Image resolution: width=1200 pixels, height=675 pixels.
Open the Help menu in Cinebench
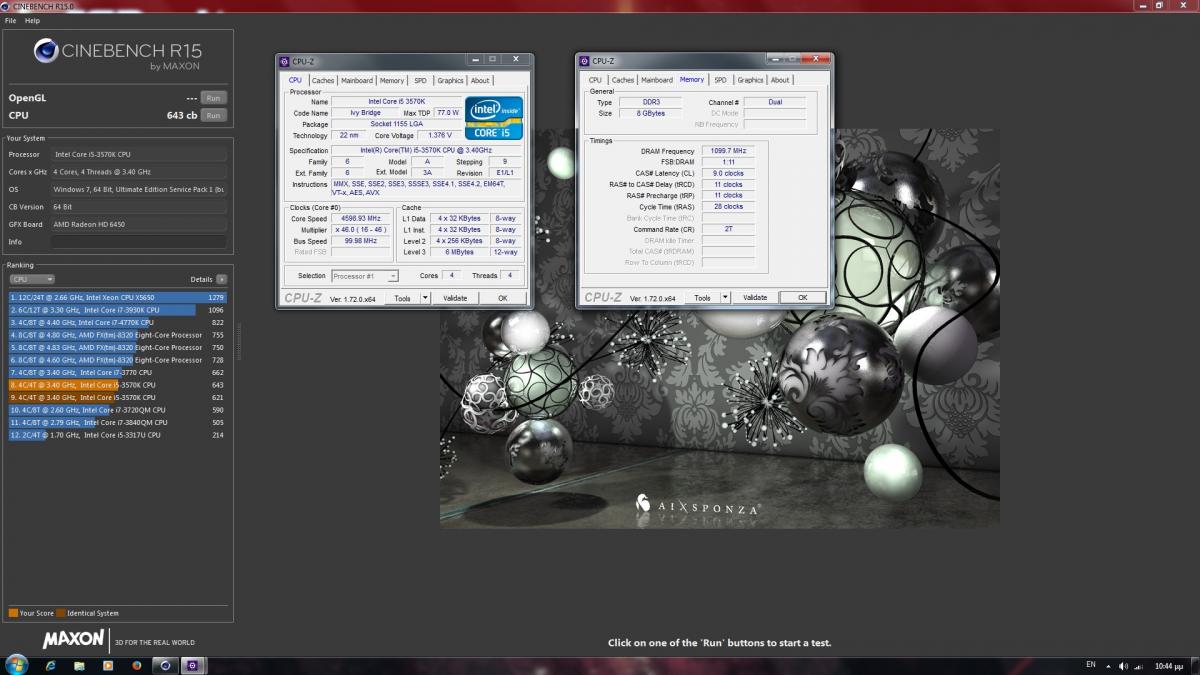33,20
